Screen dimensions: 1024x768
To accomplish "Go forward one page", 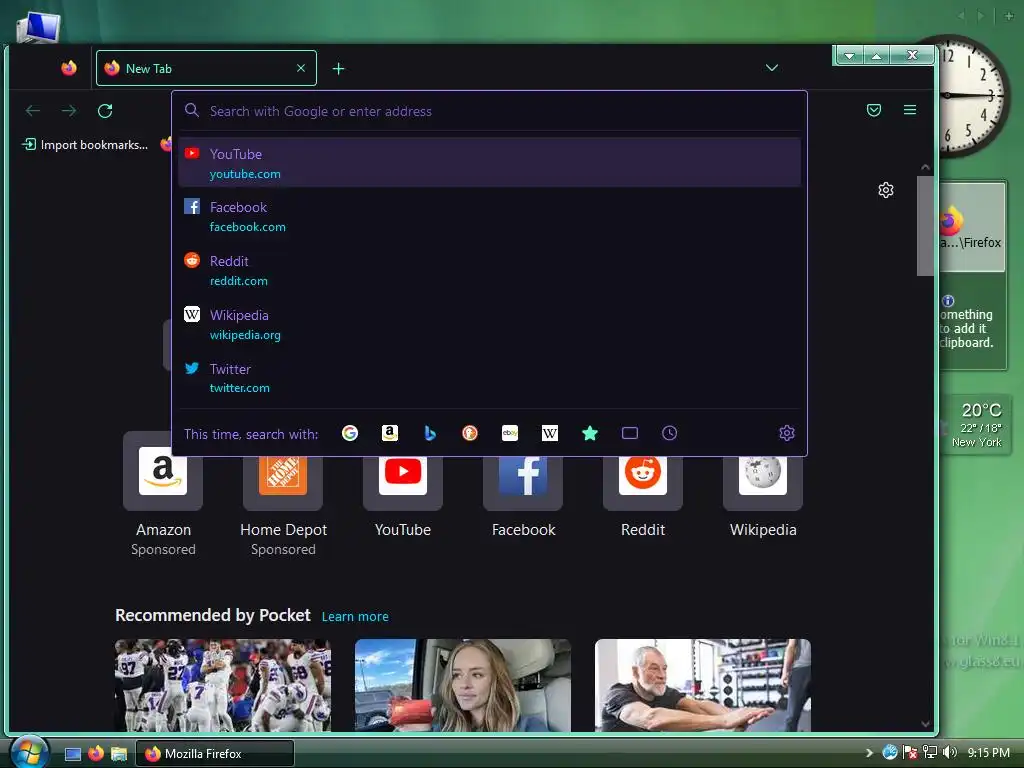I will coord(69,110).
